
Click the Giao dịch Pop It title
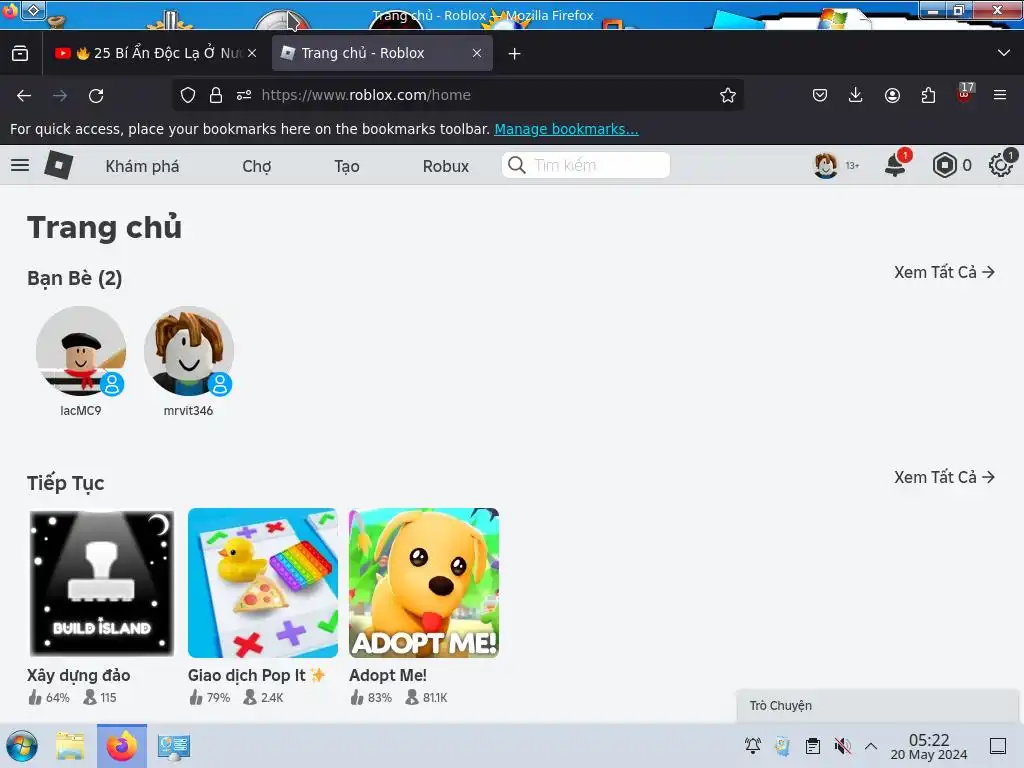[x=256, y=675]
